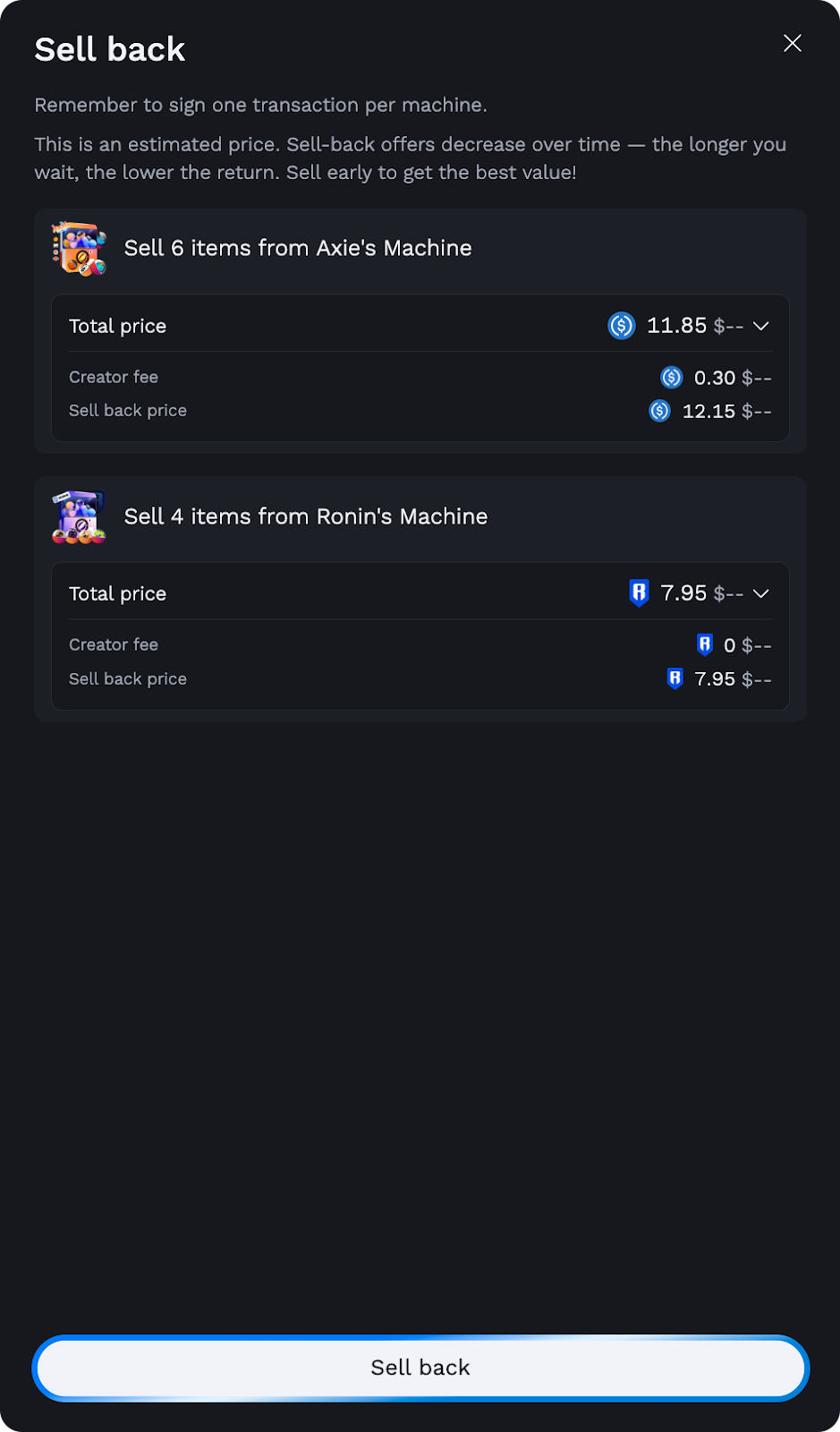Click Total price label in Ronin's Machine

pyautogui.click(x=118, y=593)
